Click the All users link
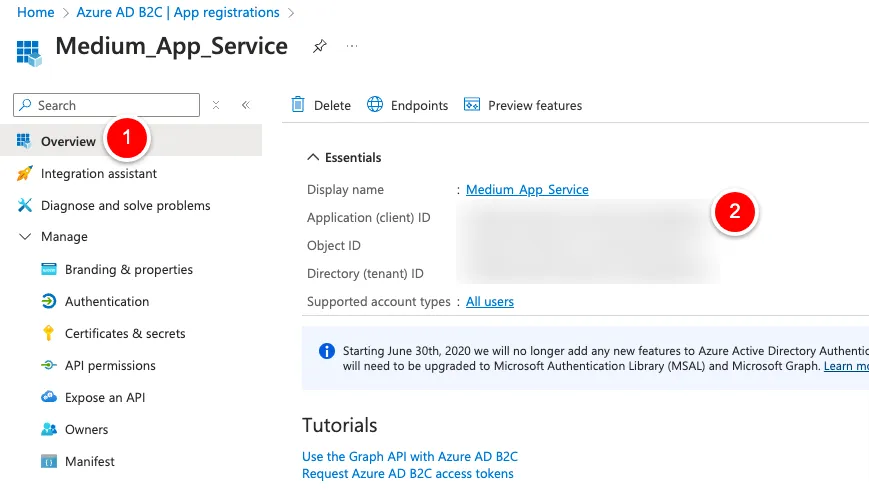Image resolution: width=869 pixels, height=504 pixels. [489, 301]
